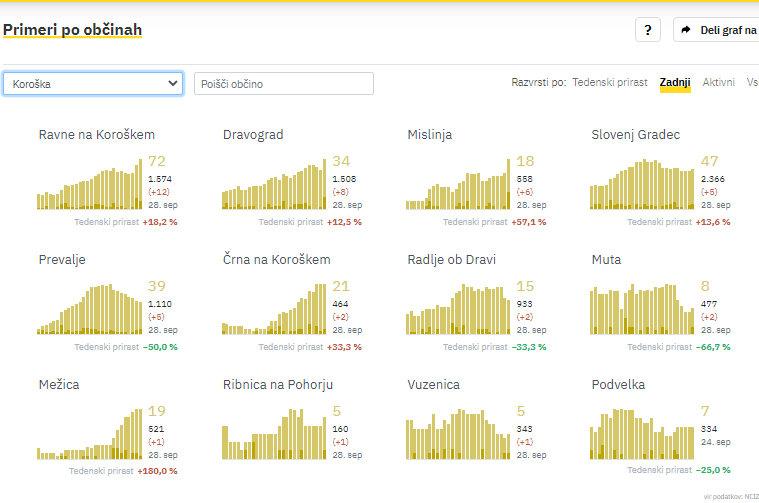Click the Podvelka municipality title

pos(618,385)
